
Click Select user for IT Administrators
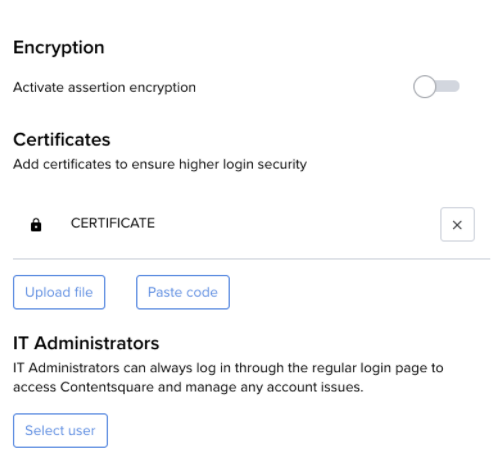tap(60, 430)
